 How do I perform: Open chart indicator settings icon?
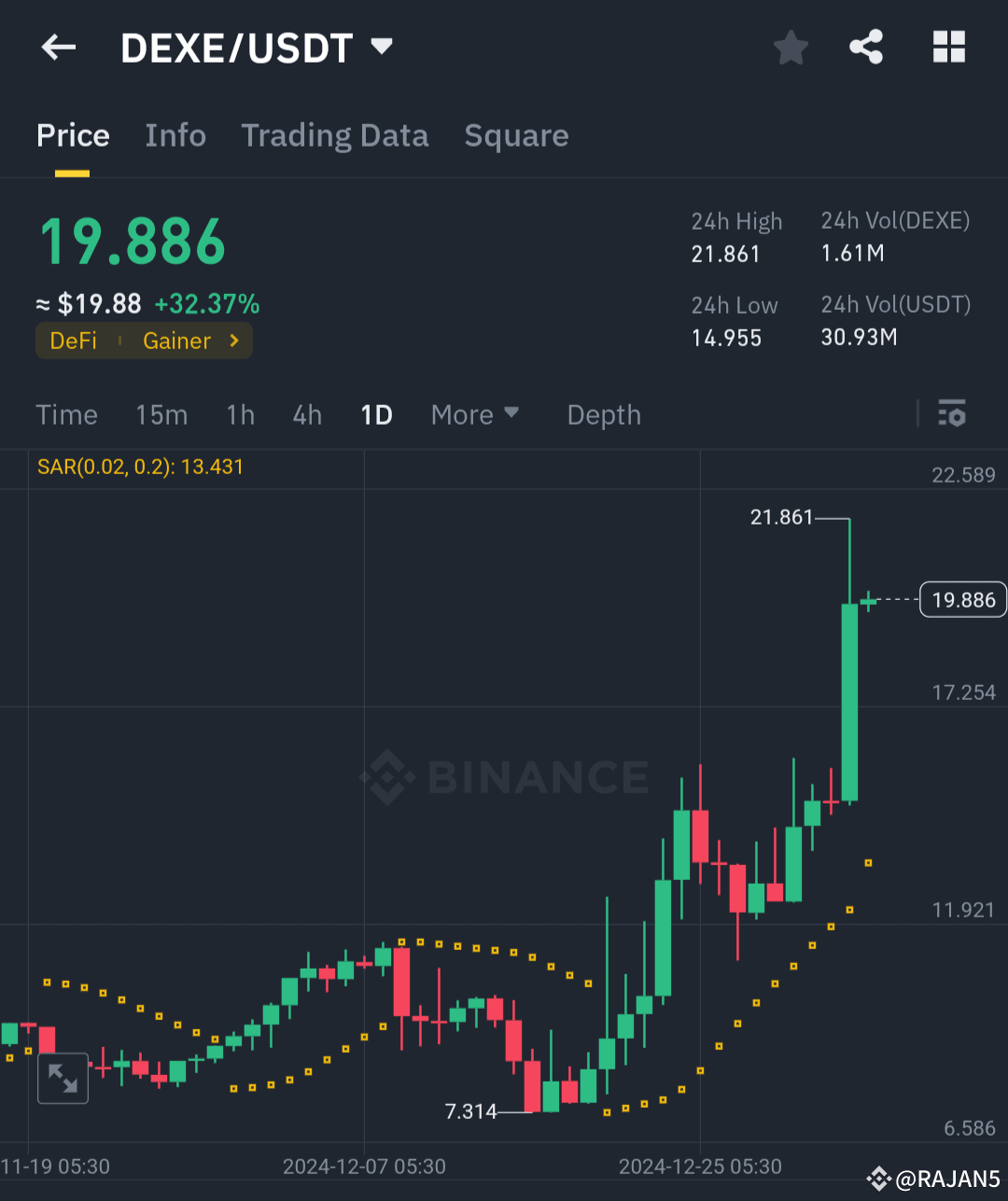pos(951,413)
